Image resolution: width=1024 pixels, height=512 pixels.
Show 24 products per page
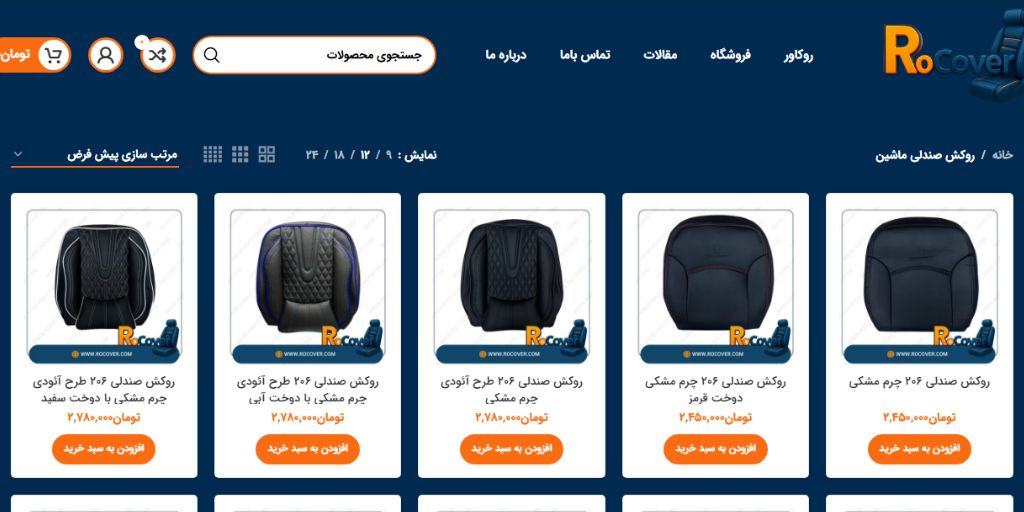click(312, 155)
